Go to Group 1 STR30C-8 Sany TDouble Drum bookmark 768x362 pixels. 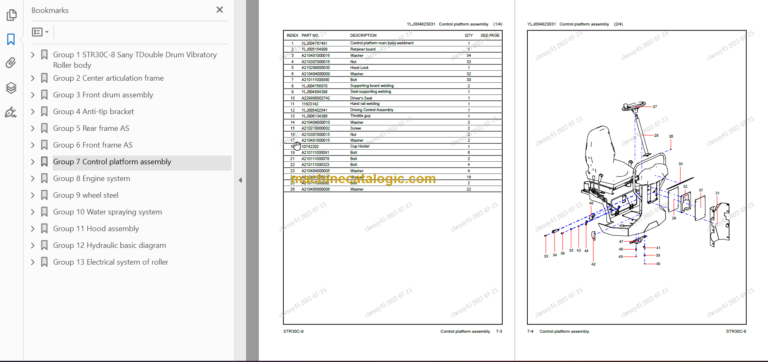[135, 60]
